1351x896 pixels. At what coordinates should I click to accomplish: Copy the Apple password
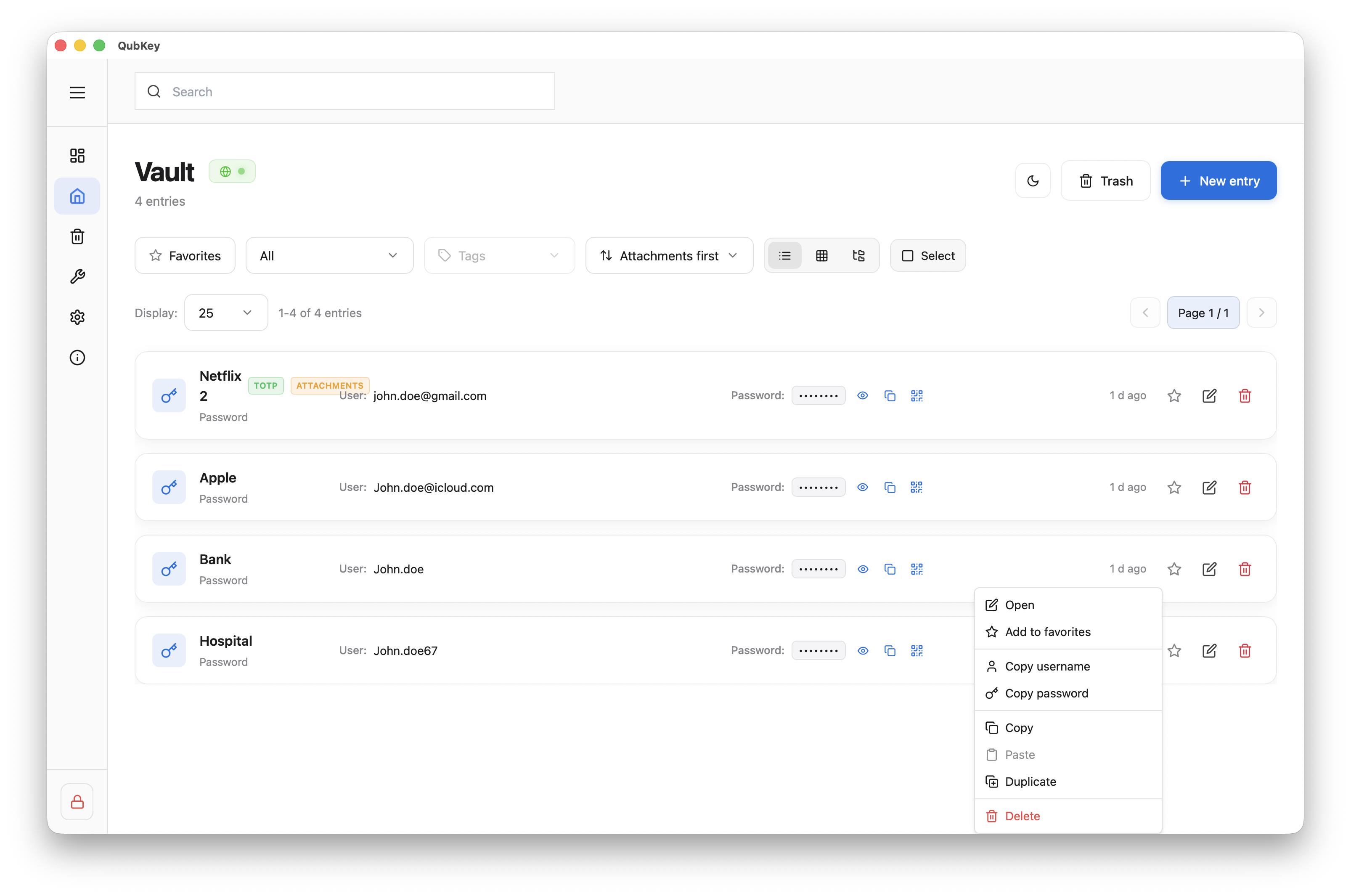(x=890, y=488)
